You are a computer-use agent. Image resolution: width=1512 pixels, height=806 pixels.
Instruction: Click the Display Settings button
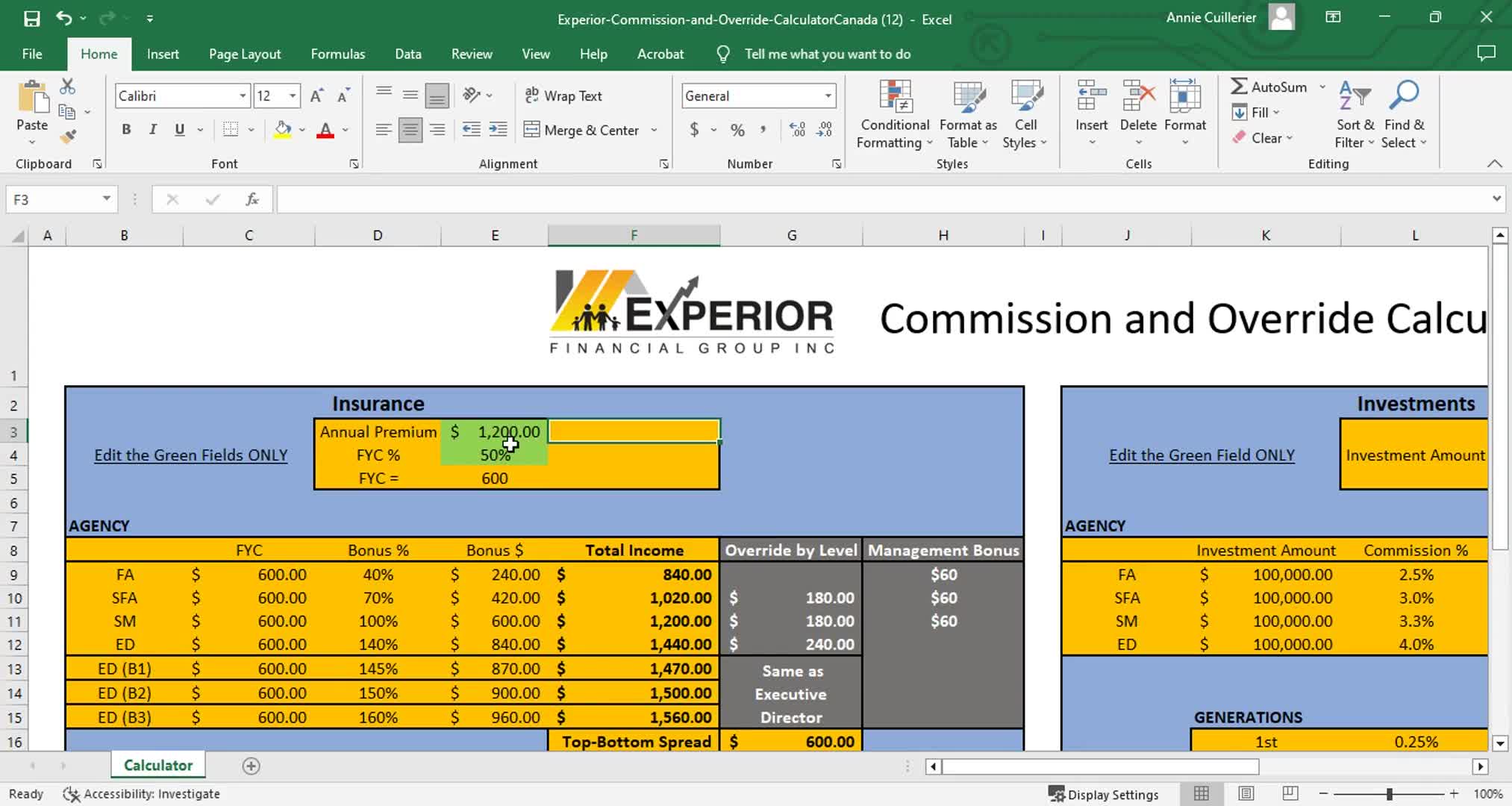[x=1103, y=794]
